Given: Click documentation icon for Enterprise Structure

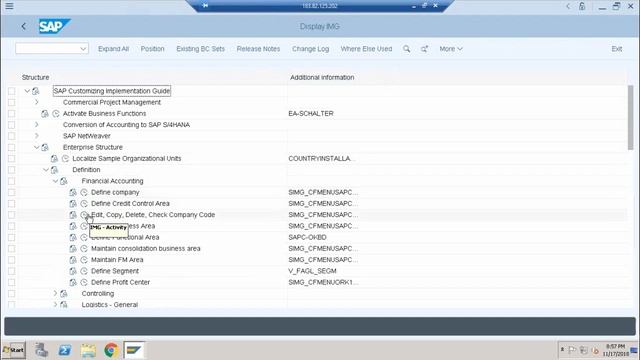Looking at the screenshot, I should [45, 147].
